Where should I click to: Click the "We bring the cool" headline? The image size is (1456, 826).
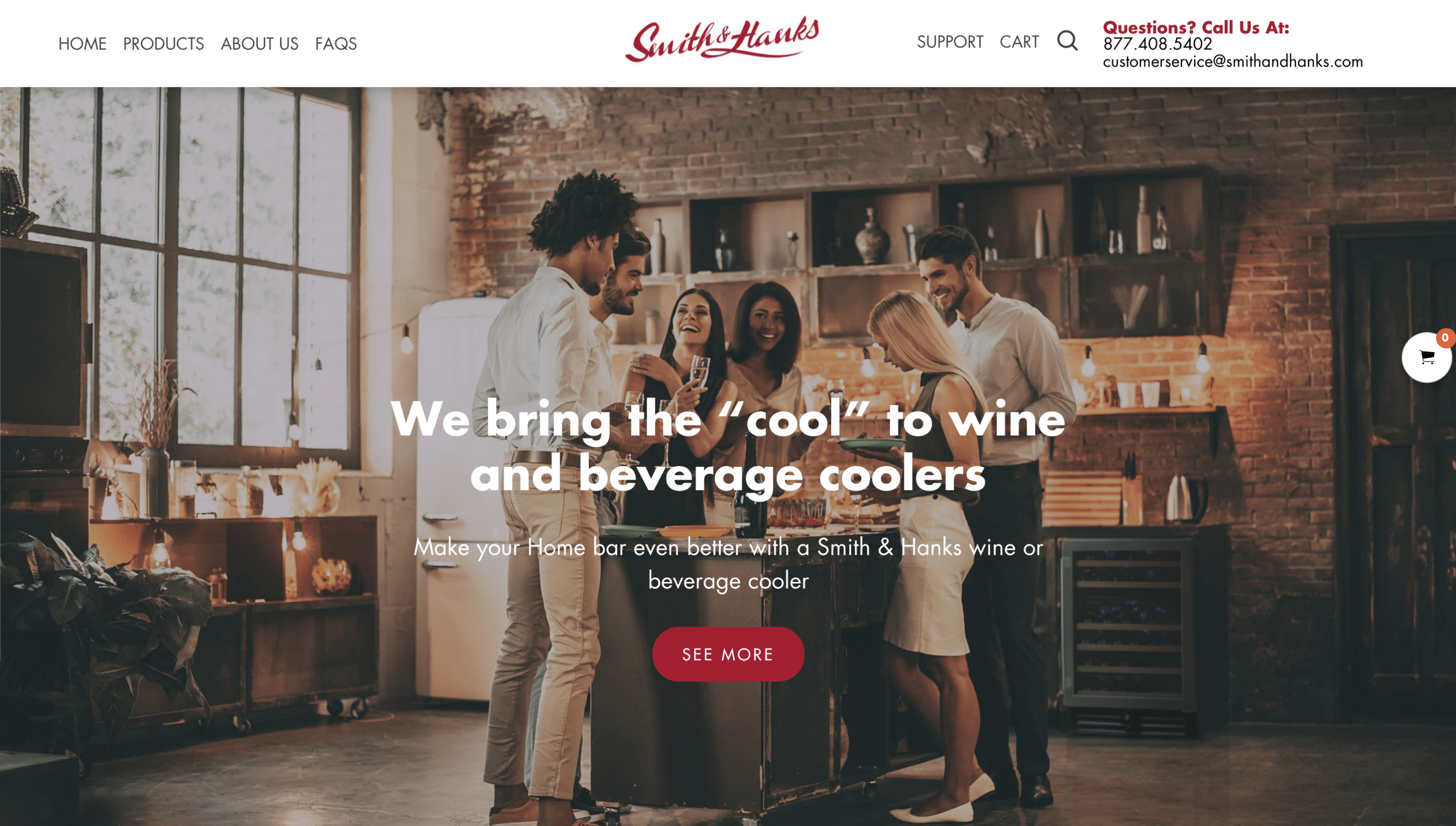pos(728,447)
